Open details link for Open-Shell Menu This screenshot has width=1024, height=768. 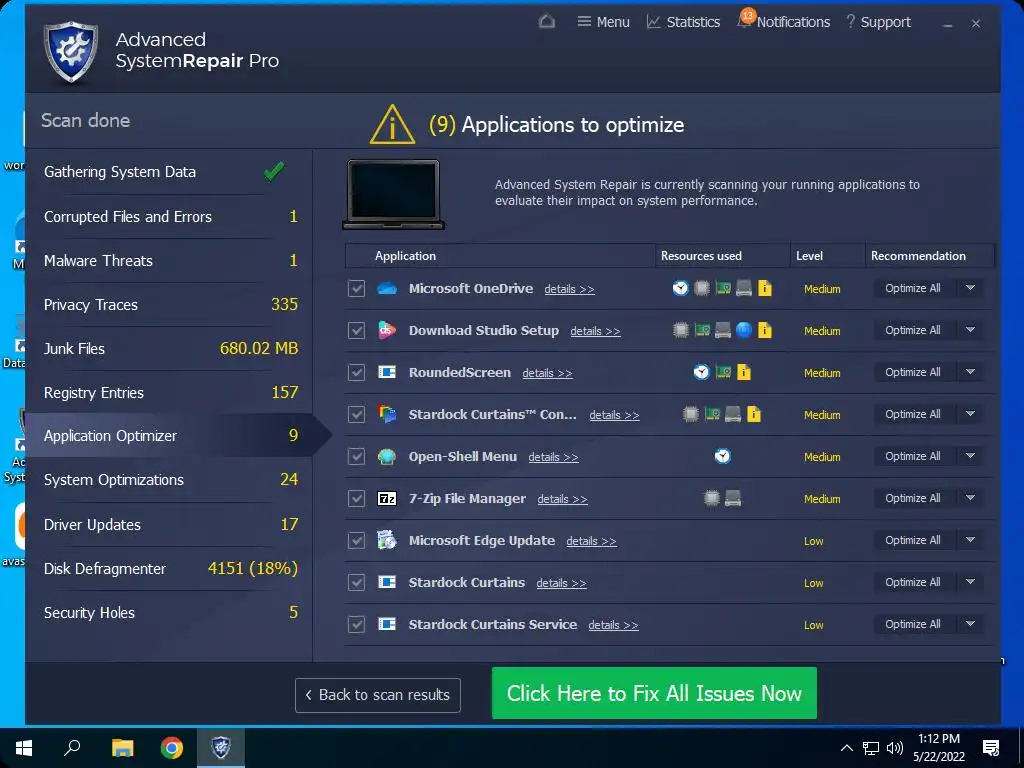coord(553,457)
